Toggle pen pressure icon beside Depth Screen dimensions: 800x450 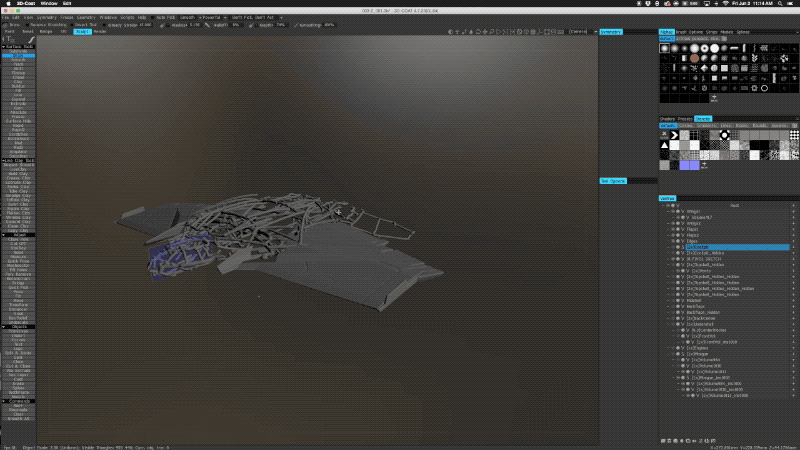[x=251, y=25]
